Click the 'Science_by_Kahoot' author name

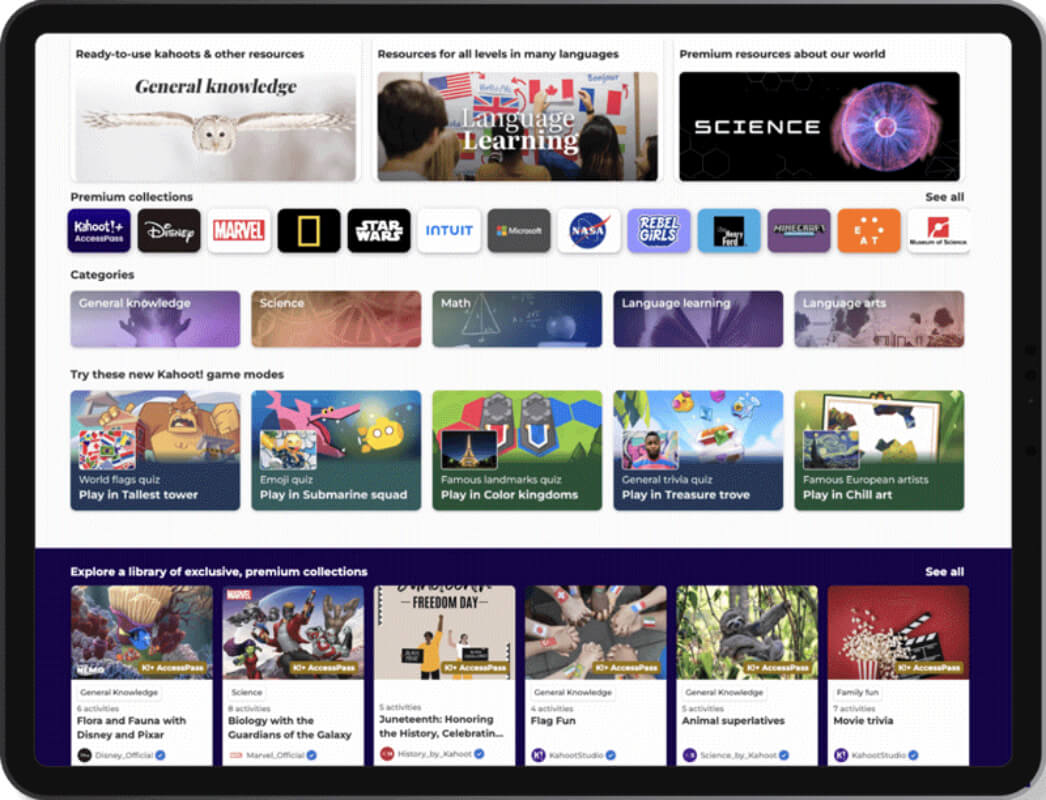(738, 755)
